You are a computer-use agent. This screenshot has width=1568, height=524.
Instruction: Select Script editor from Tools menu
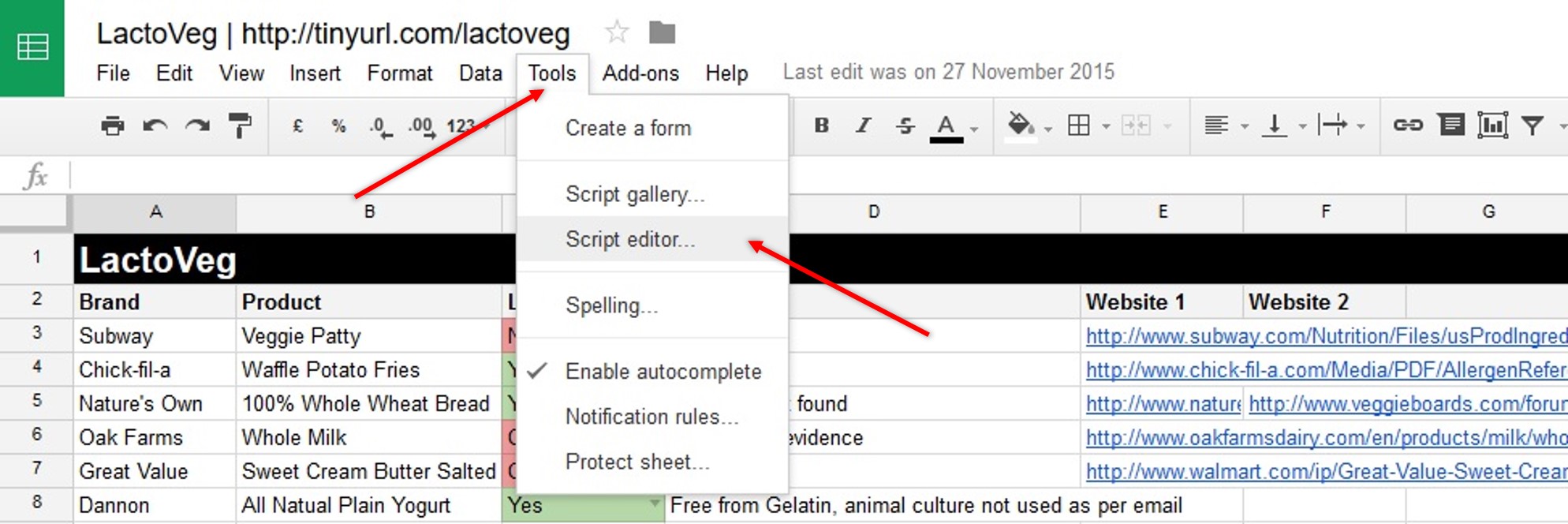click(630, 239)
